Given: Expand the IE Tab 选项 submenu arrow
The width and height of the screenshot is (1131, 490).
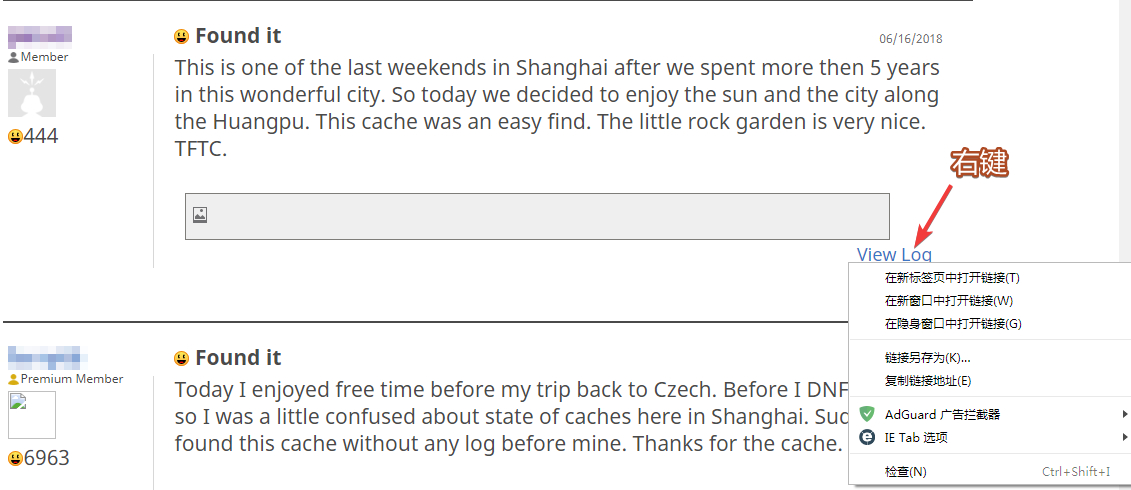Looking at the screenshot, I should [1125, 437].
